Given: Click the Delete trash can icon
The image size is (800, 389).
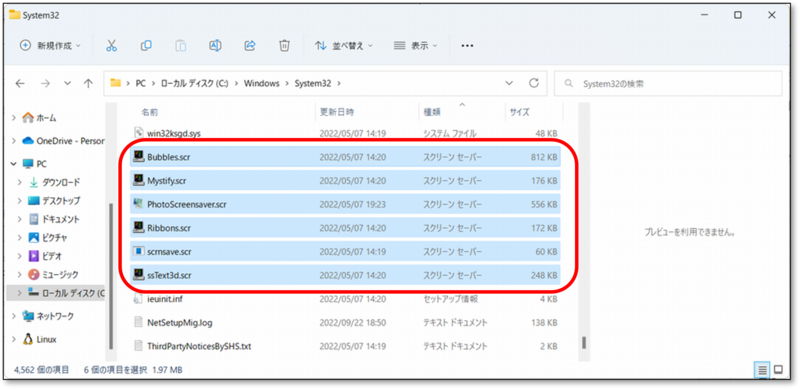Looking at the screenshot, I should 284,46.
